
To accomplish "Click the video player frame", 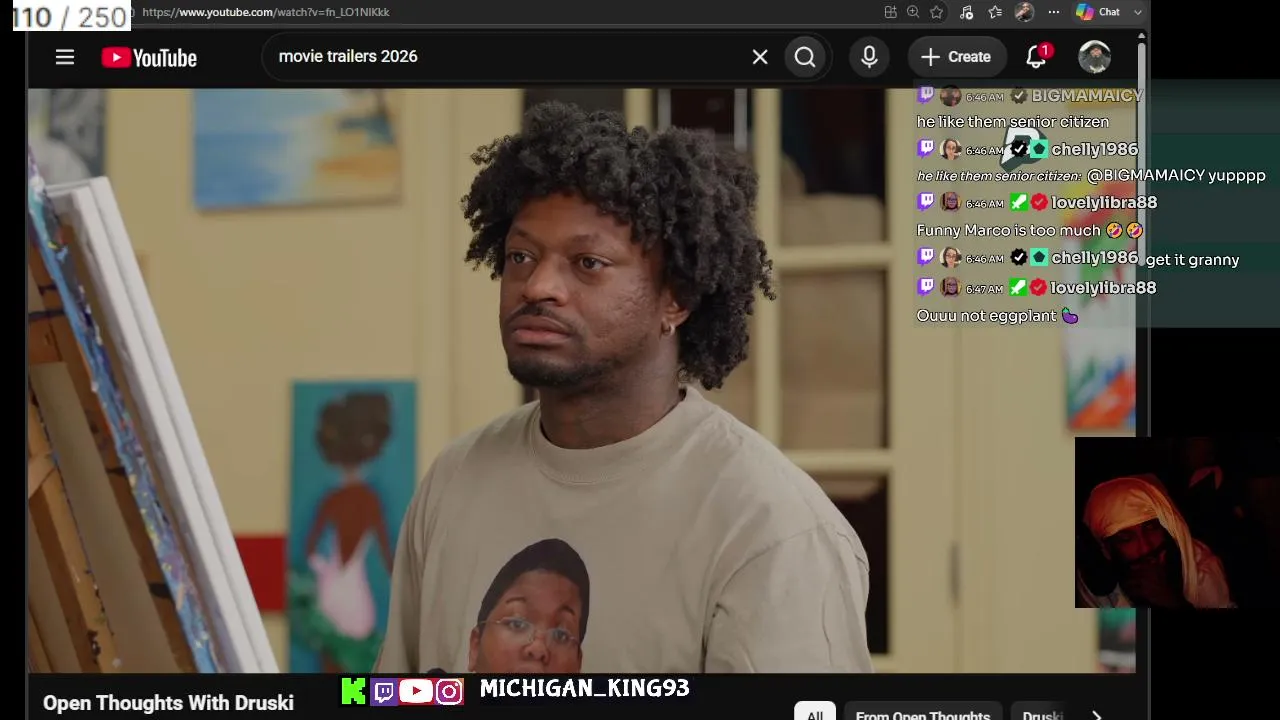I will tap(581, 380).
